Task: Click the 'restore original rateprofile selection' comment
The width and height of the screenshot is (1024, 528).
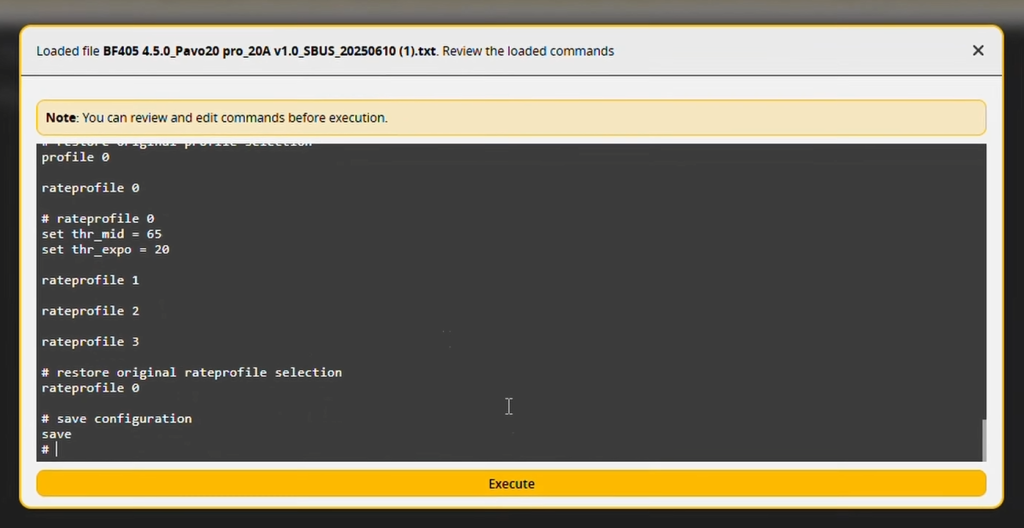Action: click(x=192, y=372)
